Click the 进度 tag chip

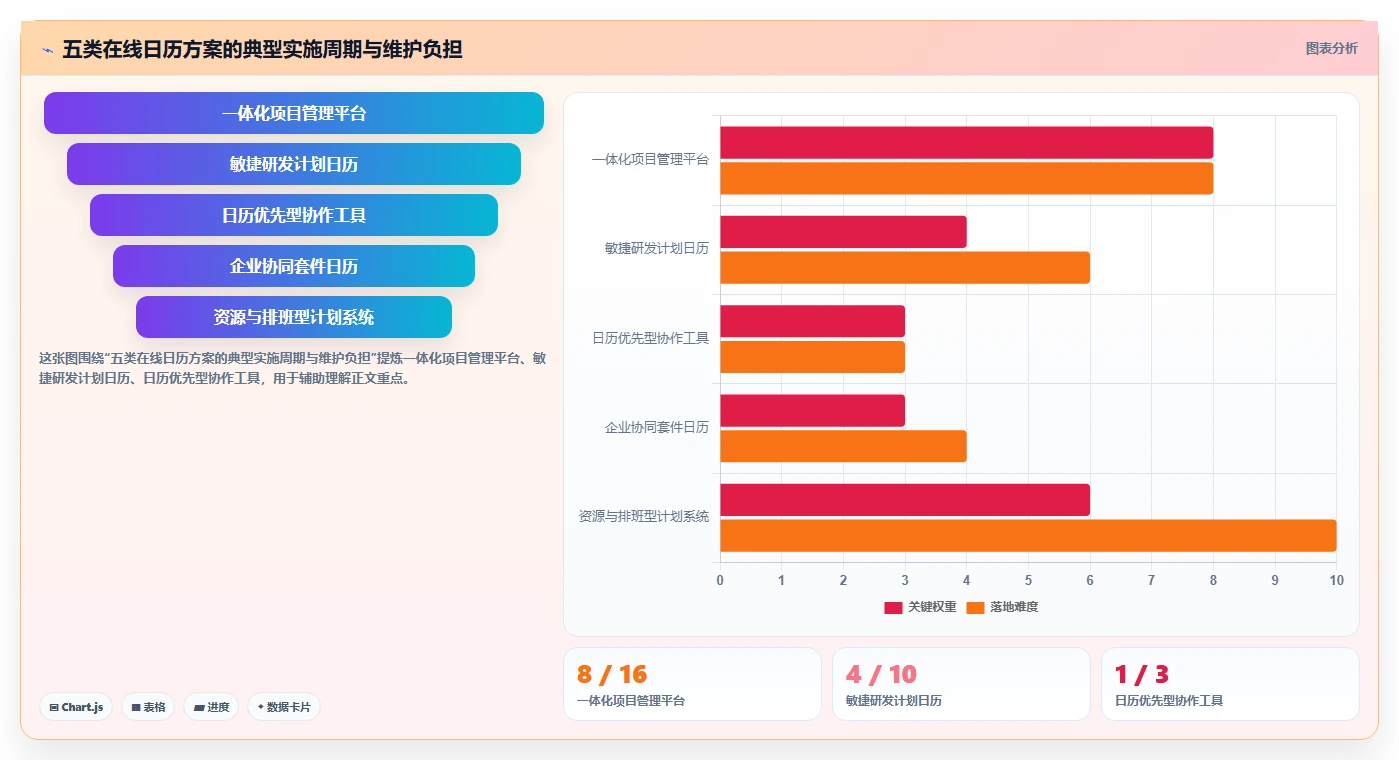pyautogui.click(x=211, y=707)
